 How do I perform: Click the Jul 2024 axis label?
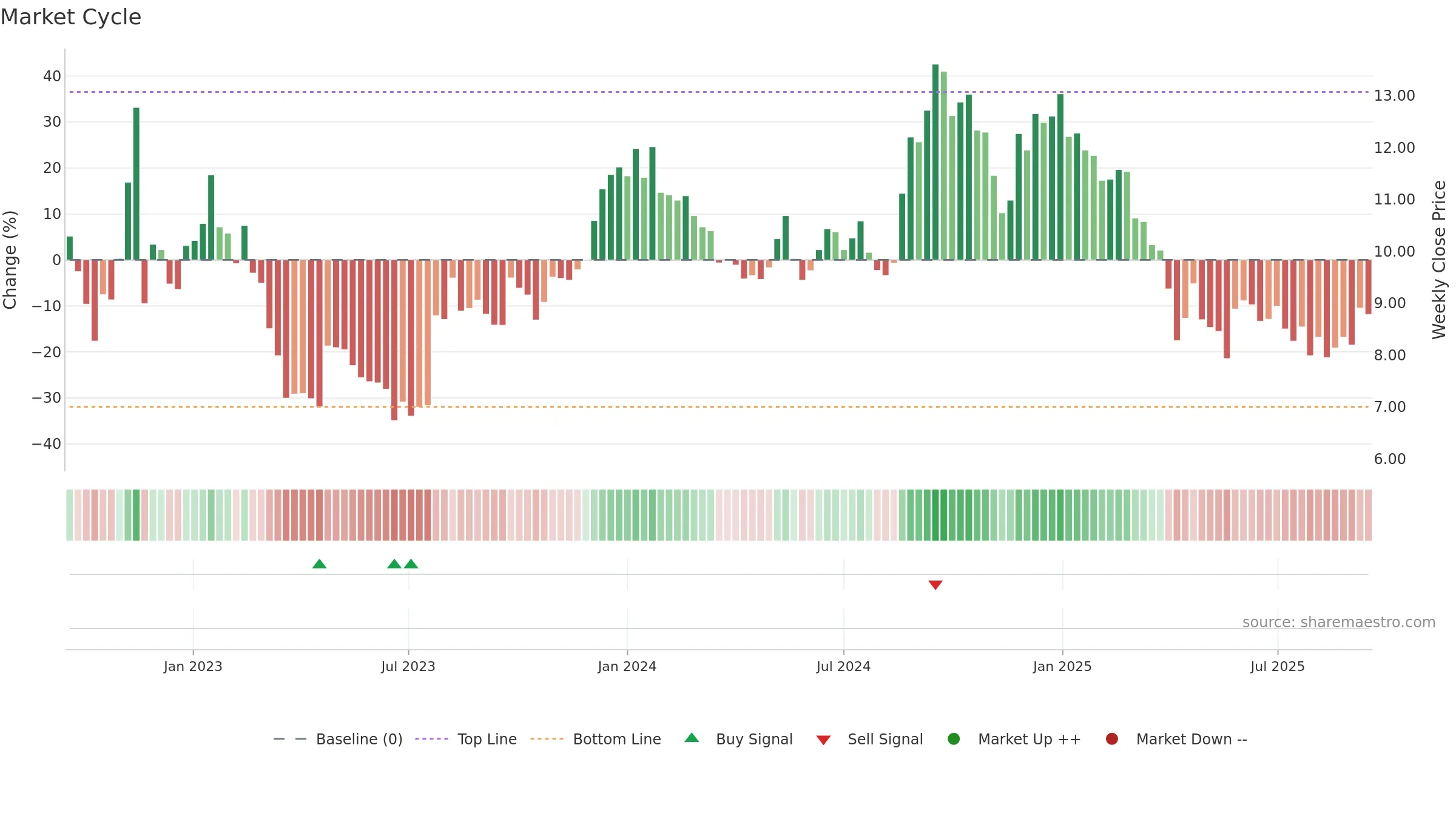pos(843,666)
